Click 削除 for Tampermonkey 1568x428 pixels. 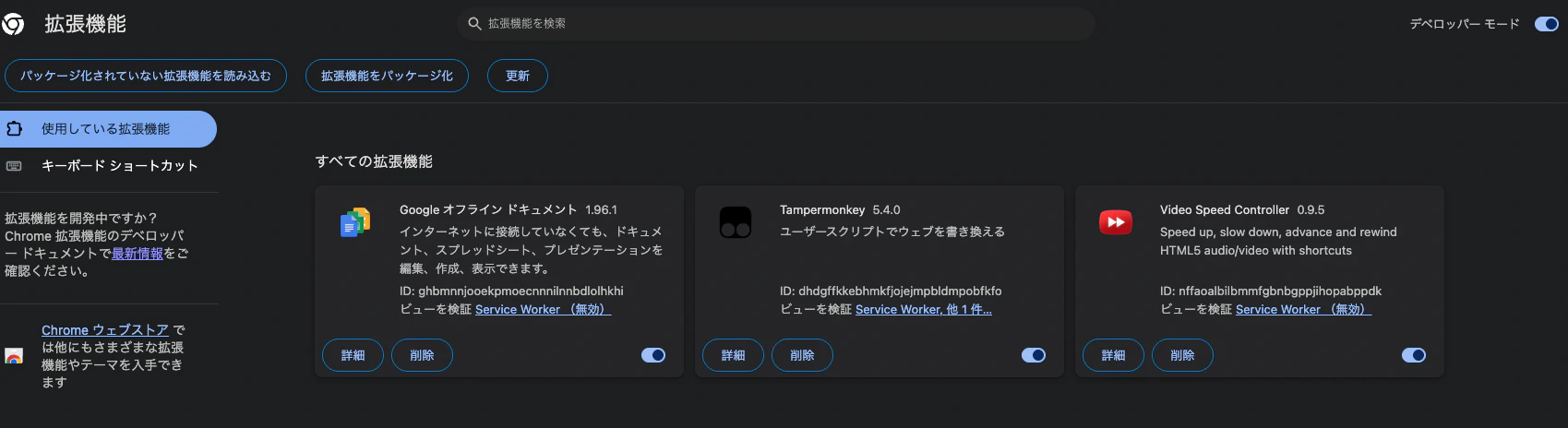pyautogui.click(x=802, y=355)
